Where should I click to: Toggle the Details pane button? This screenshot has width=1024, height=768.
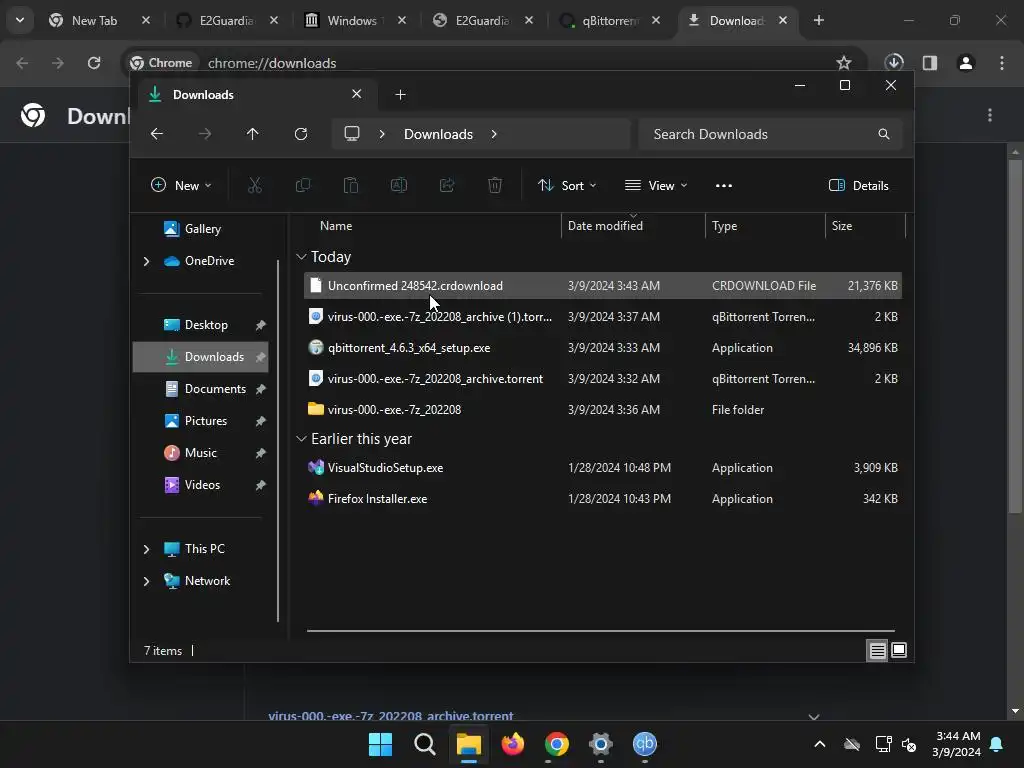pyautogui.click(x=858, y=185)
